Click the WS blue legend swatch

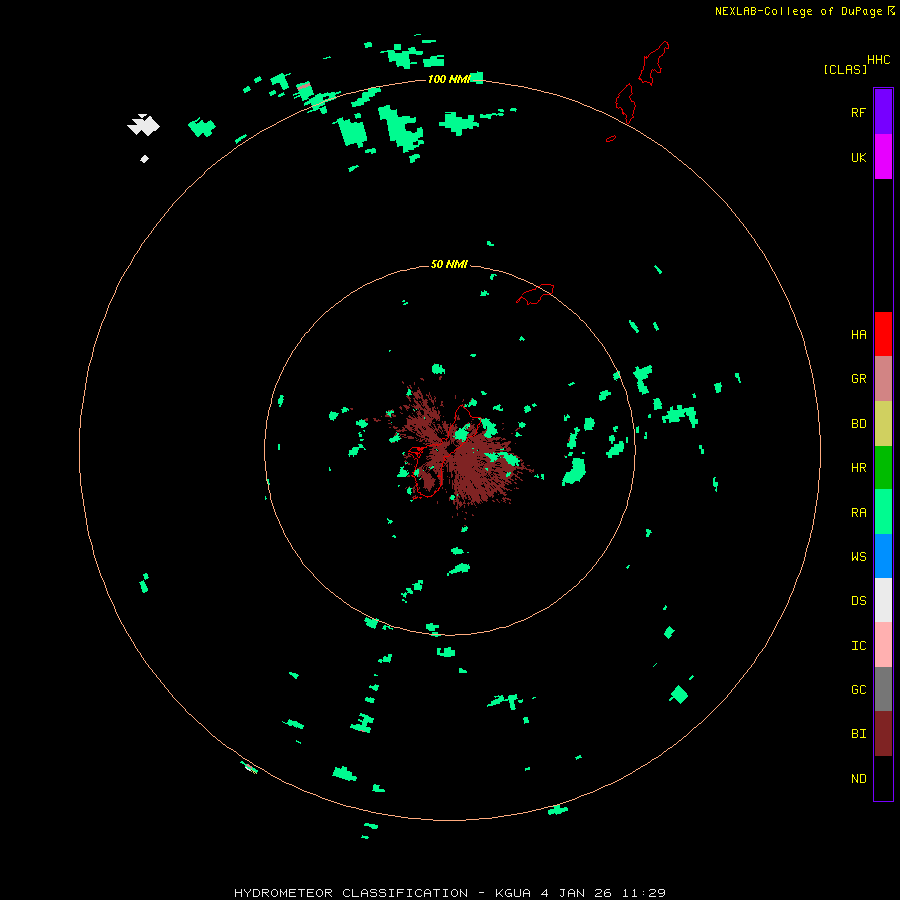pos(883,556)
